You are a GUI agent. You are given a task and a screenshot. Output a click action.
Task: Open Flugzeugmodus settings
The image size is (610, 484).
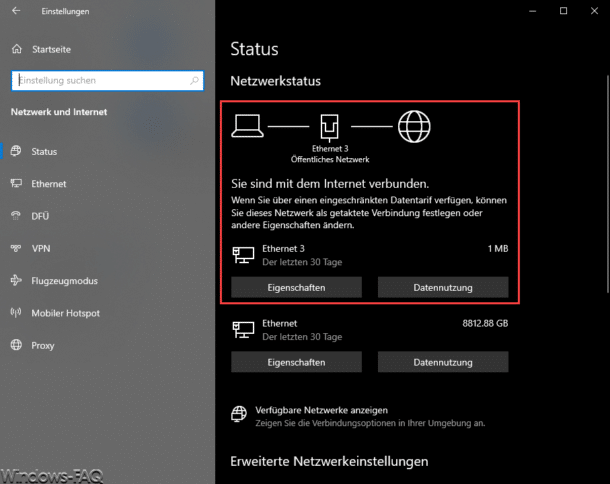65,281
